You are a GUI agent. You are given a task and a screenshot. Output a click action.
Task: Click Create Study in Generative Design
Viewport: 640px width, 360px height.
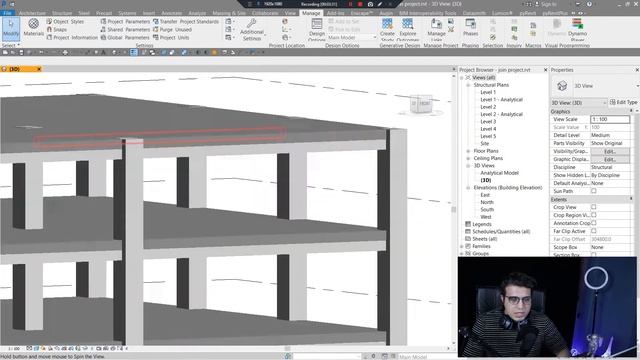click(x=387, y=29)
